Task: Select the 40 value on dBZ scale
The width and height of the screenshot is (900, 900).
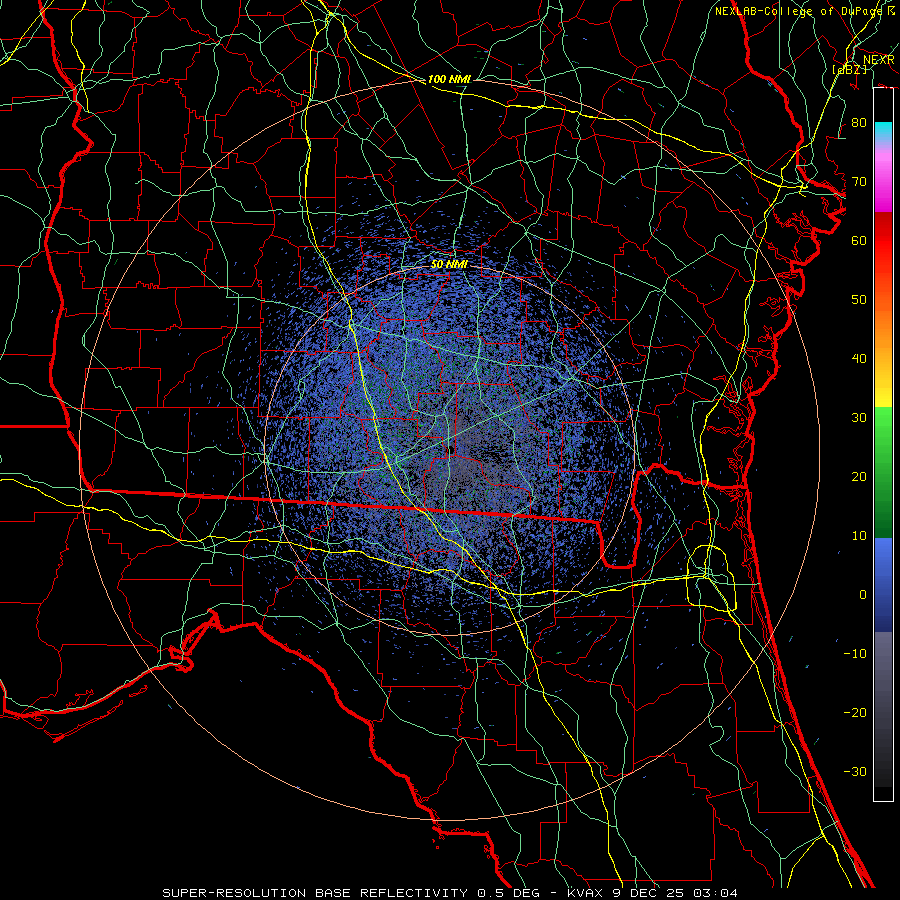Action: [x=859, y=359]
